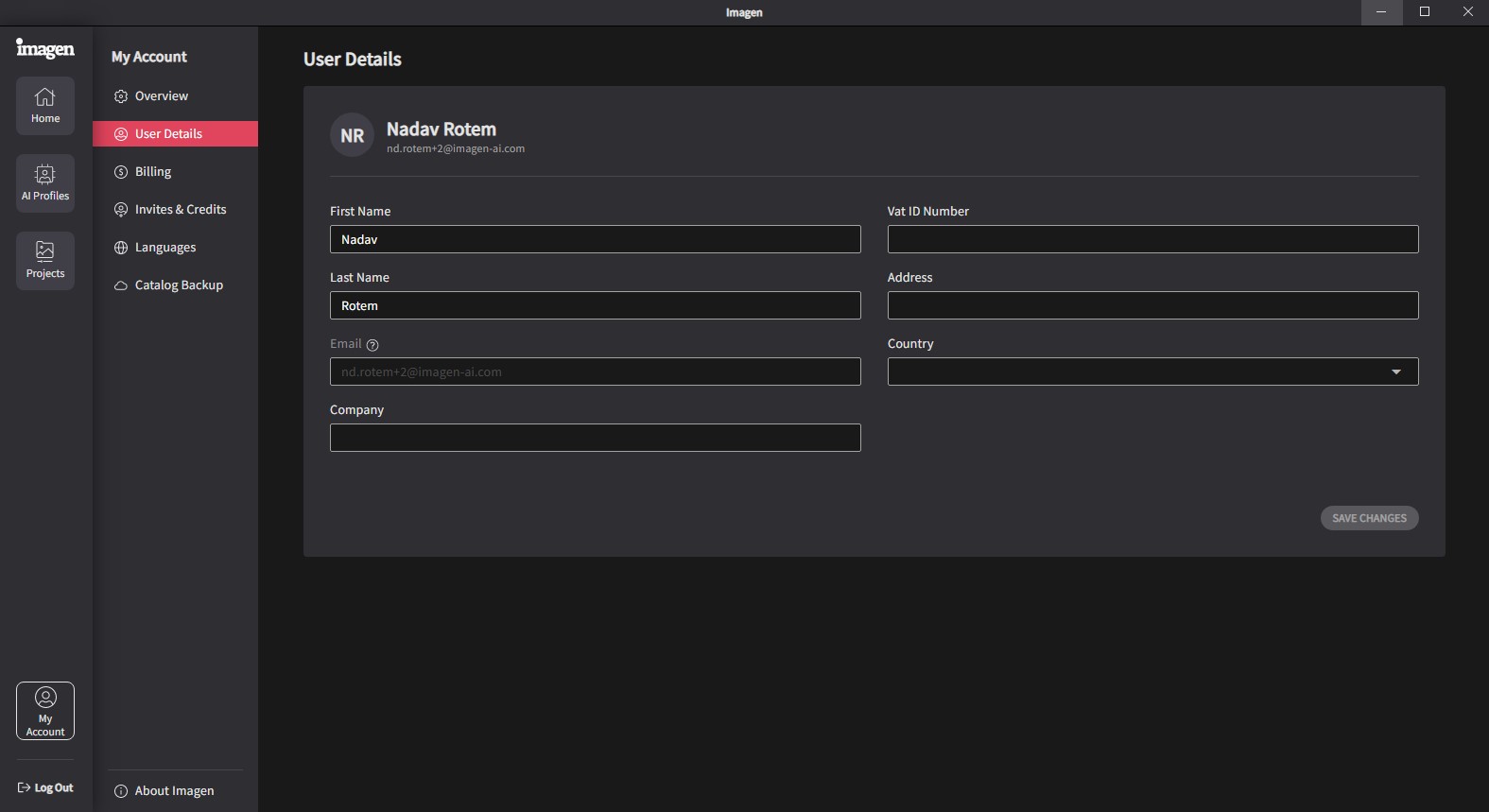Maximize the Imagen window
The width and height of the screenshot is (1489, 812).
[x=1425, y=12]
